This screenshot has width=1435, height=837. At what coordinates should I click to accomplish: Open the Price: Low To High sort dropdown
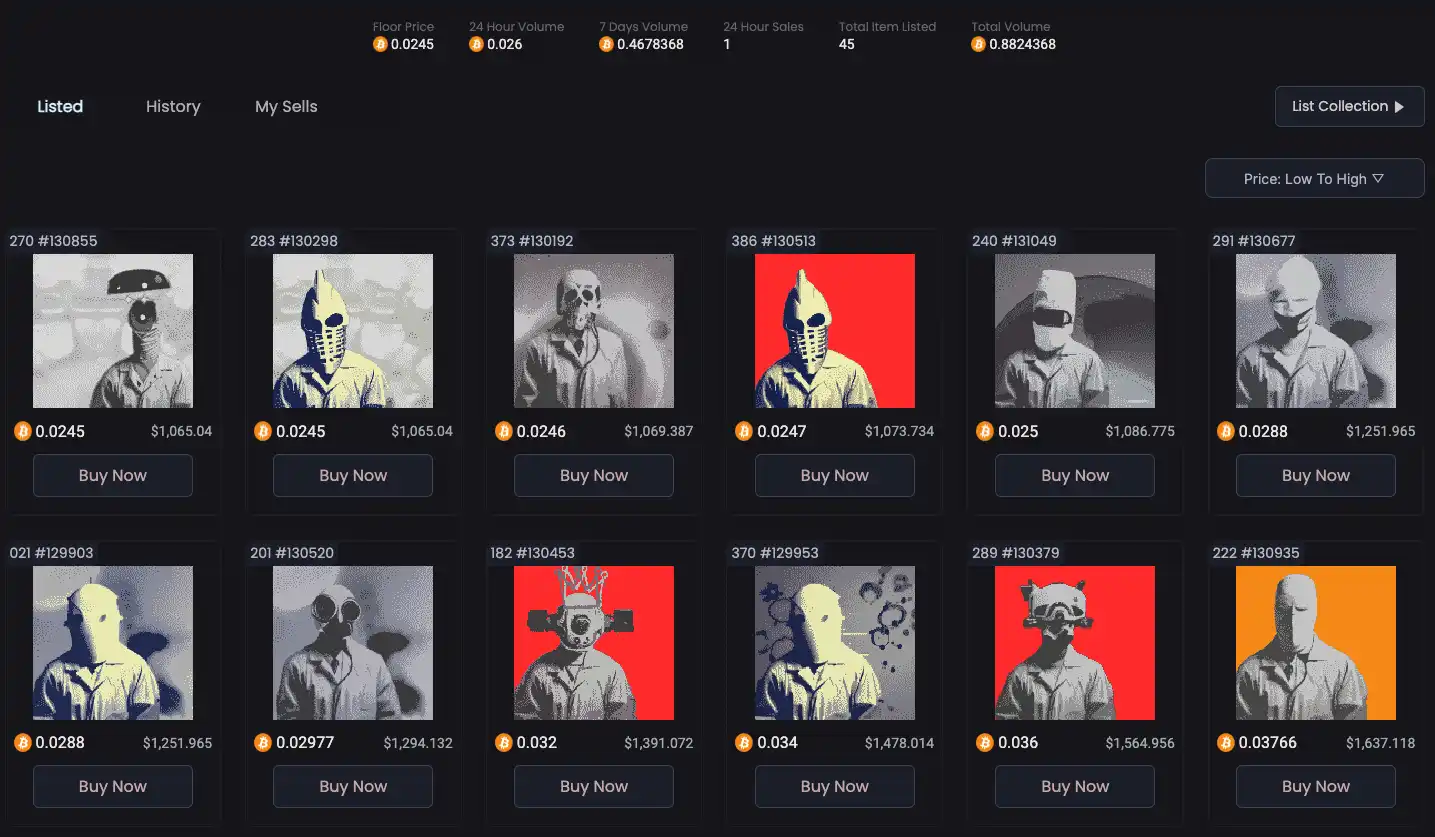(1314, 178)
